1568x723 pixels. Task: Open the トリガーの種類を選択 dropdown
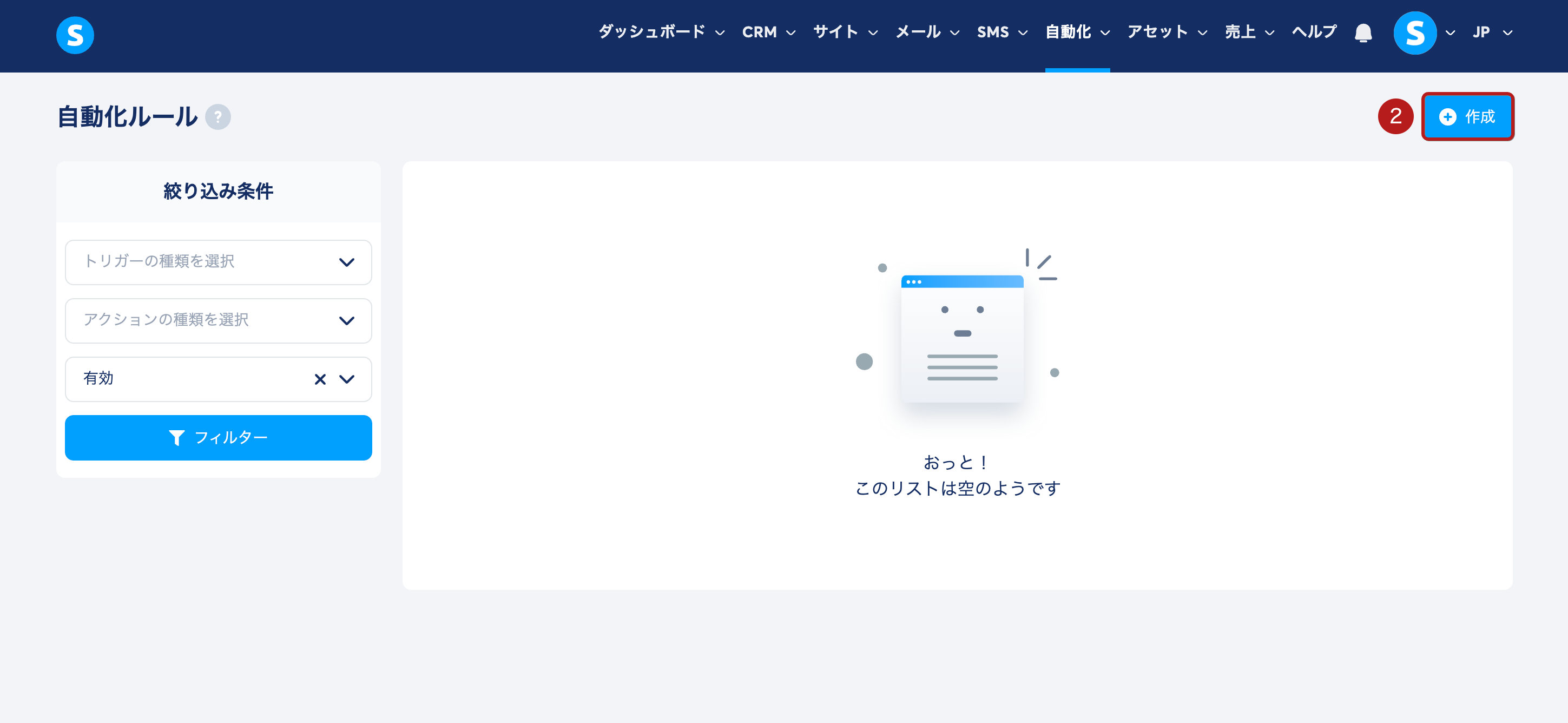click(219, 262)
